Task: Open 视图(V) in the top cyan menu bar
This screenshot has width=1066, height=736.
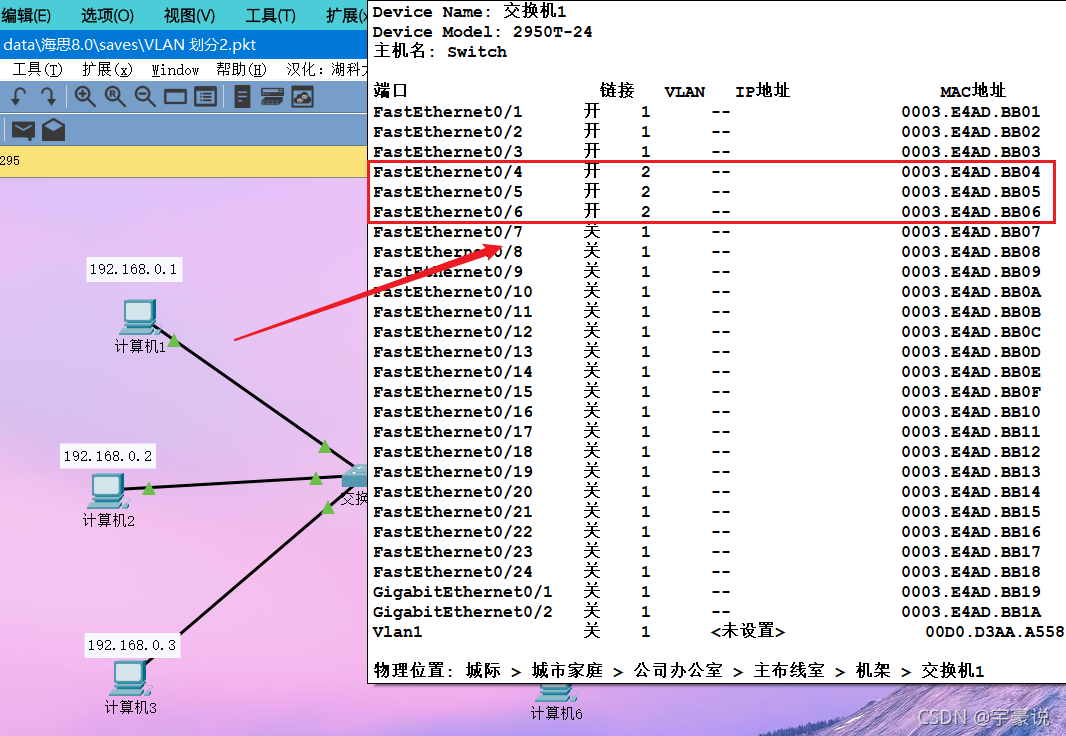Action: pos(190,15)
